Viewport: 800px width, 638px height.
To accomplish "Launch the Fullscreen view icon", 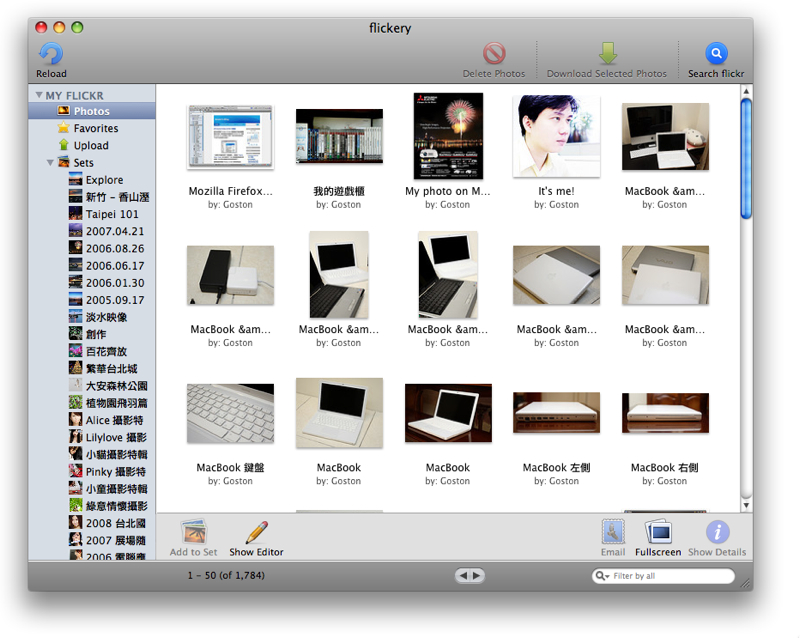I will [658, 532].
